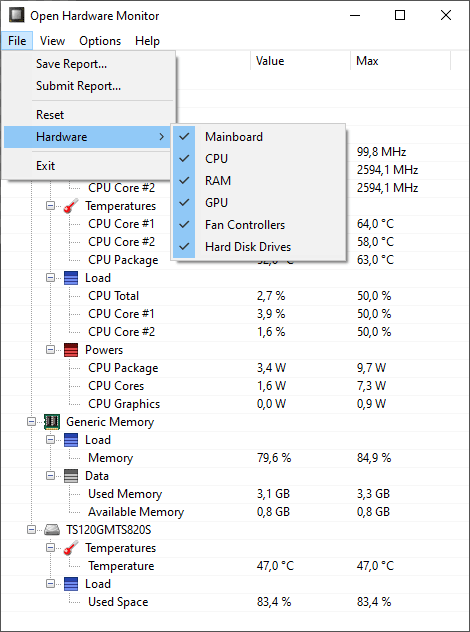Click the blue Load icon under CPU section

tap(71, 278)
